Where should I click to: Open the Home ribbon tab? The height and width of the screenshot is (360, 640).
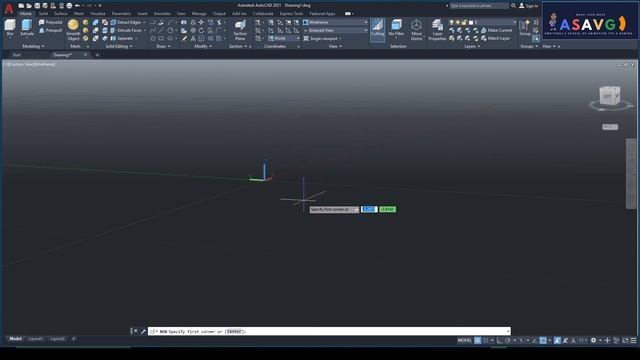[26, 13]
